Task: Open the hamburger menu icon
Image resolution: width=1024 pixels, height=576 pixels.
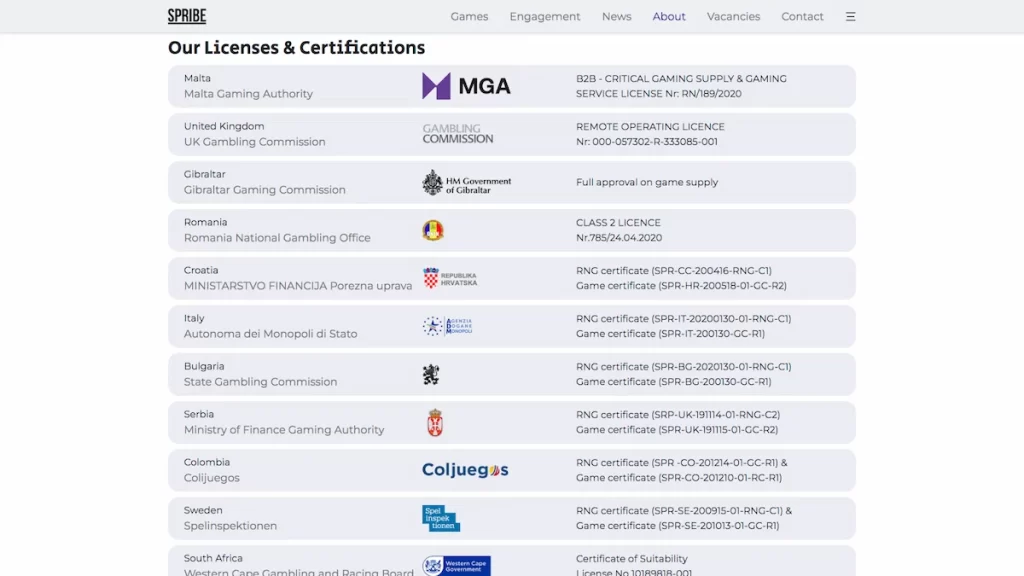Action: [850, 16]
